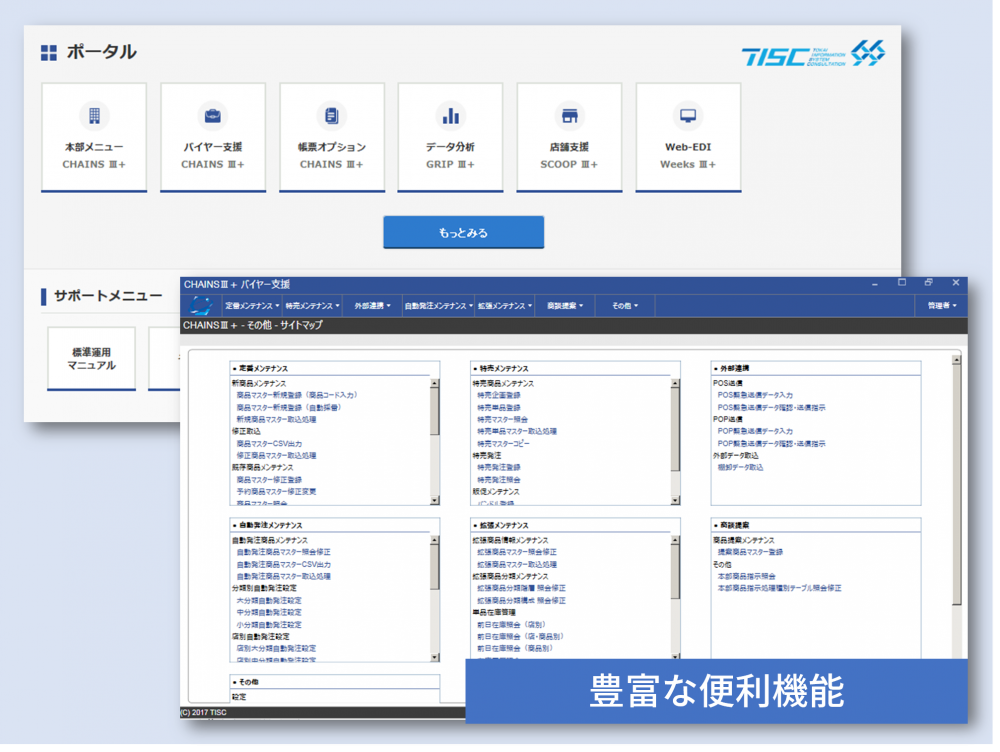
Task: Restore down the CHAINS Ⅲ+ window
Action: tap(929, 283)
